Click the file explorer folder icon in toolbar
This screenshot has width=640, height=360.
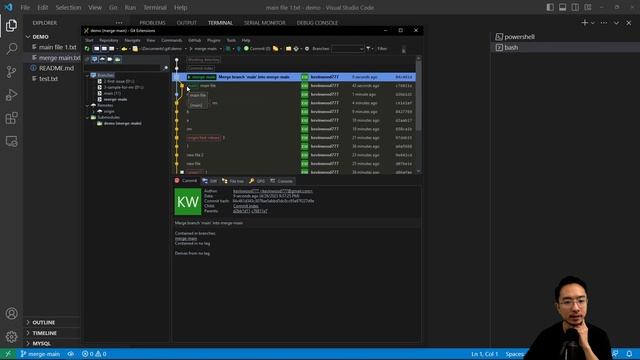point(289,49)
